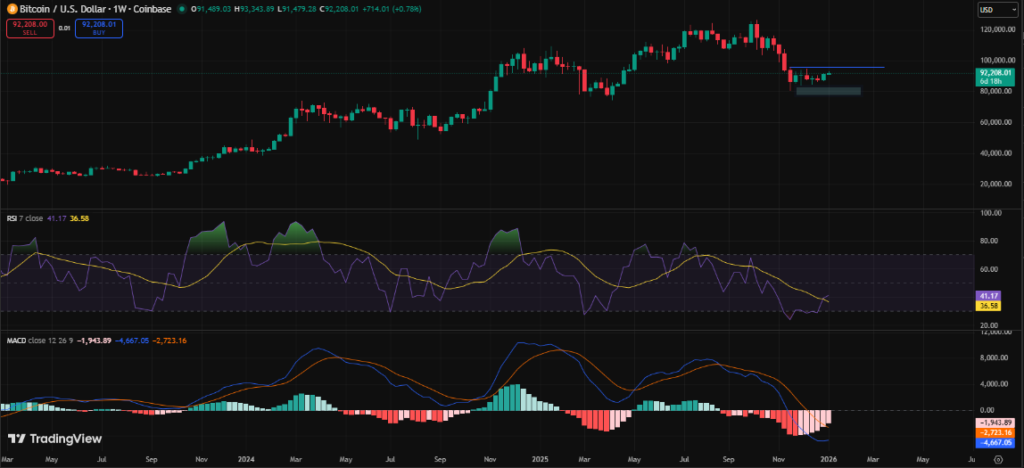Screen dimensions: 1024x468
Task: Click the 0.01 spread value
Action: click(63, 29)
